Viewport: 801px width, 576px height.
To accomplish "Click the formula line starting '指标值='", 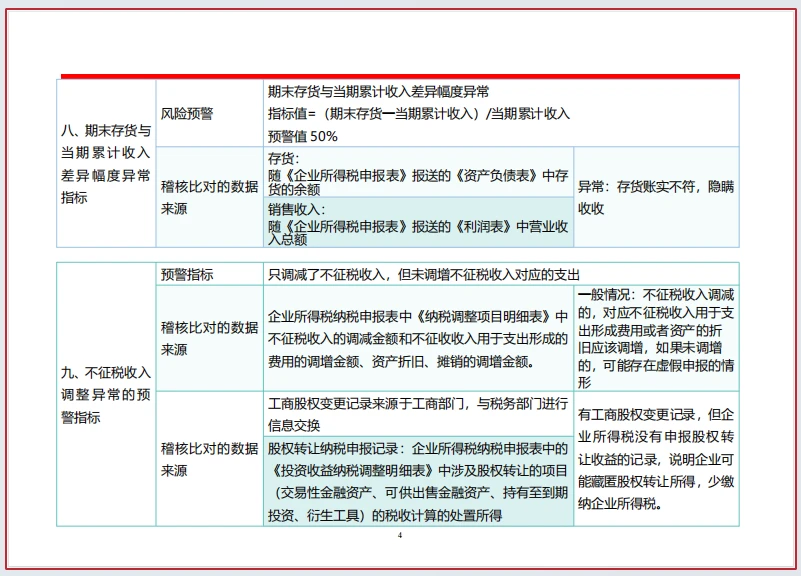I will [x=419, y=113].
